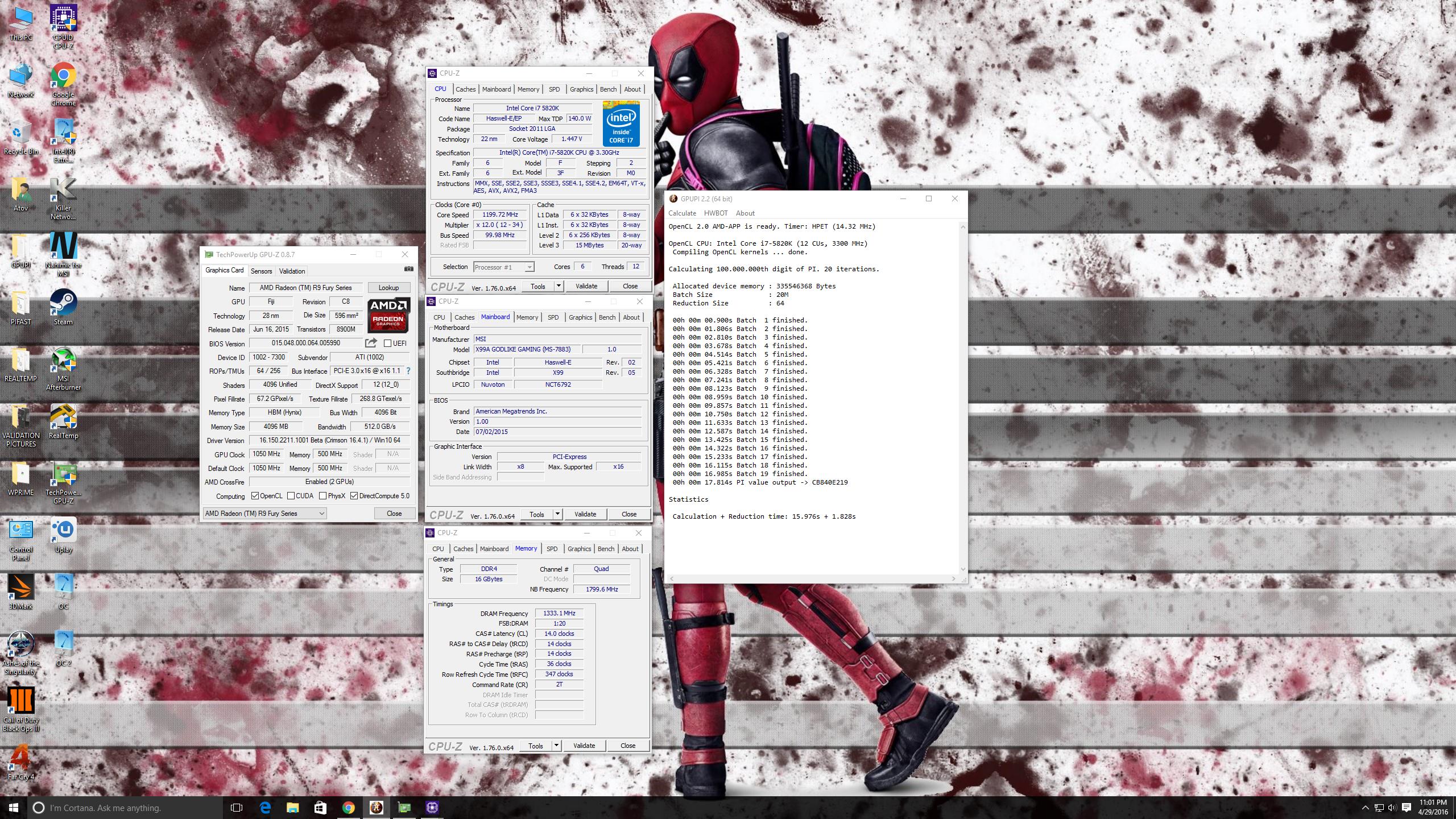Click the GPU-Z screenshot camera icon

coord(408,269)
